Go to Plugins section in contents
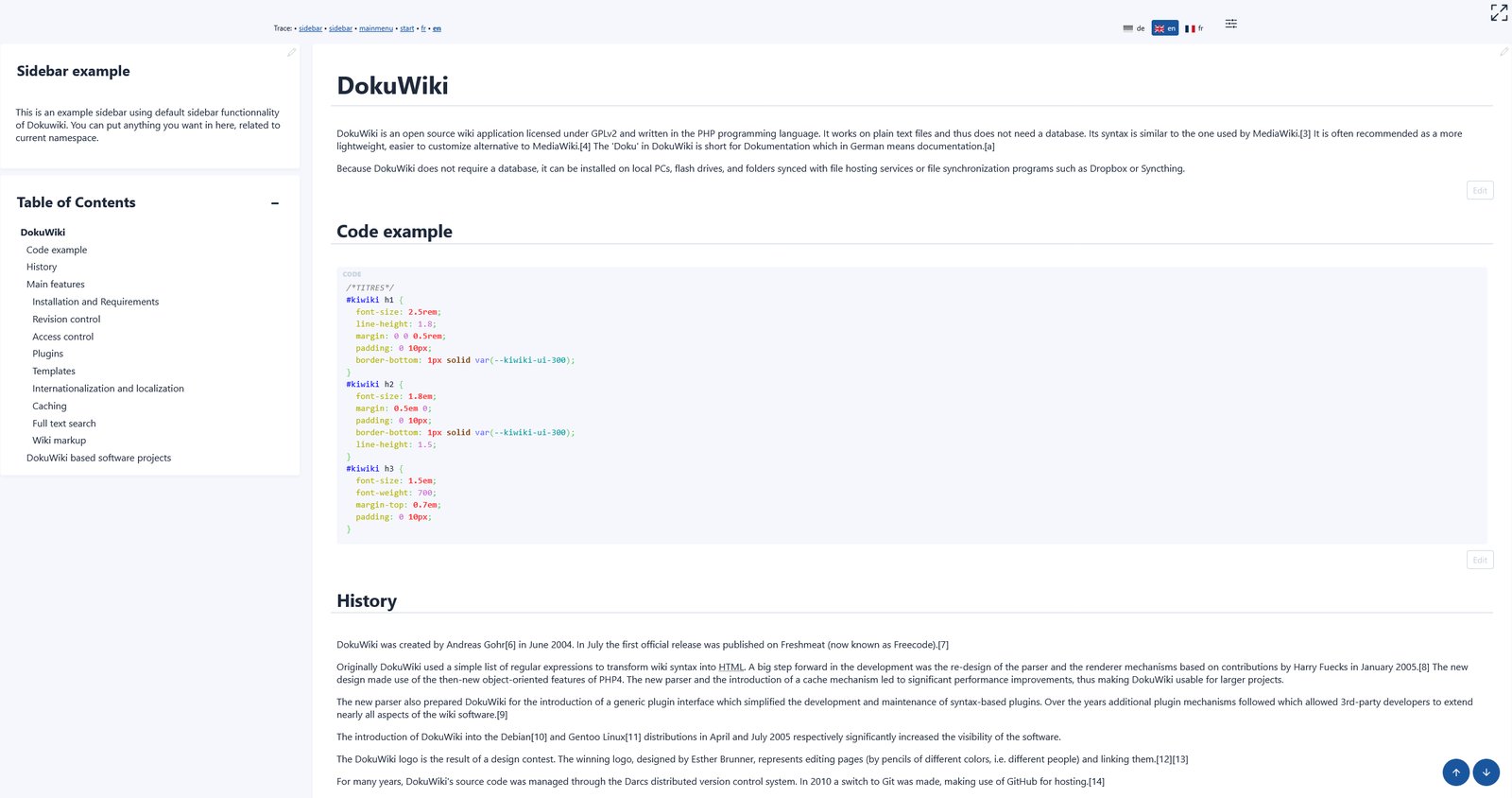Screen dimensions: 1512x798 [47, 354]
